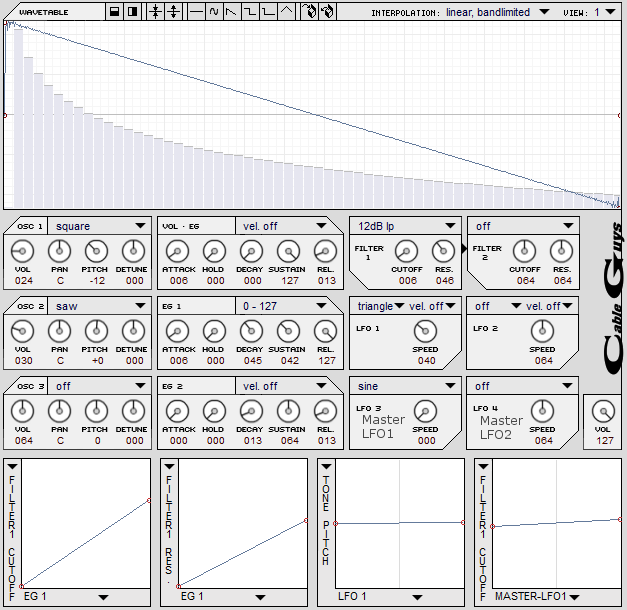Toggle the Filter 1 to Filter 2 routing arrow
The width and height of the screenshot is (627, 610).
(465, 246)
